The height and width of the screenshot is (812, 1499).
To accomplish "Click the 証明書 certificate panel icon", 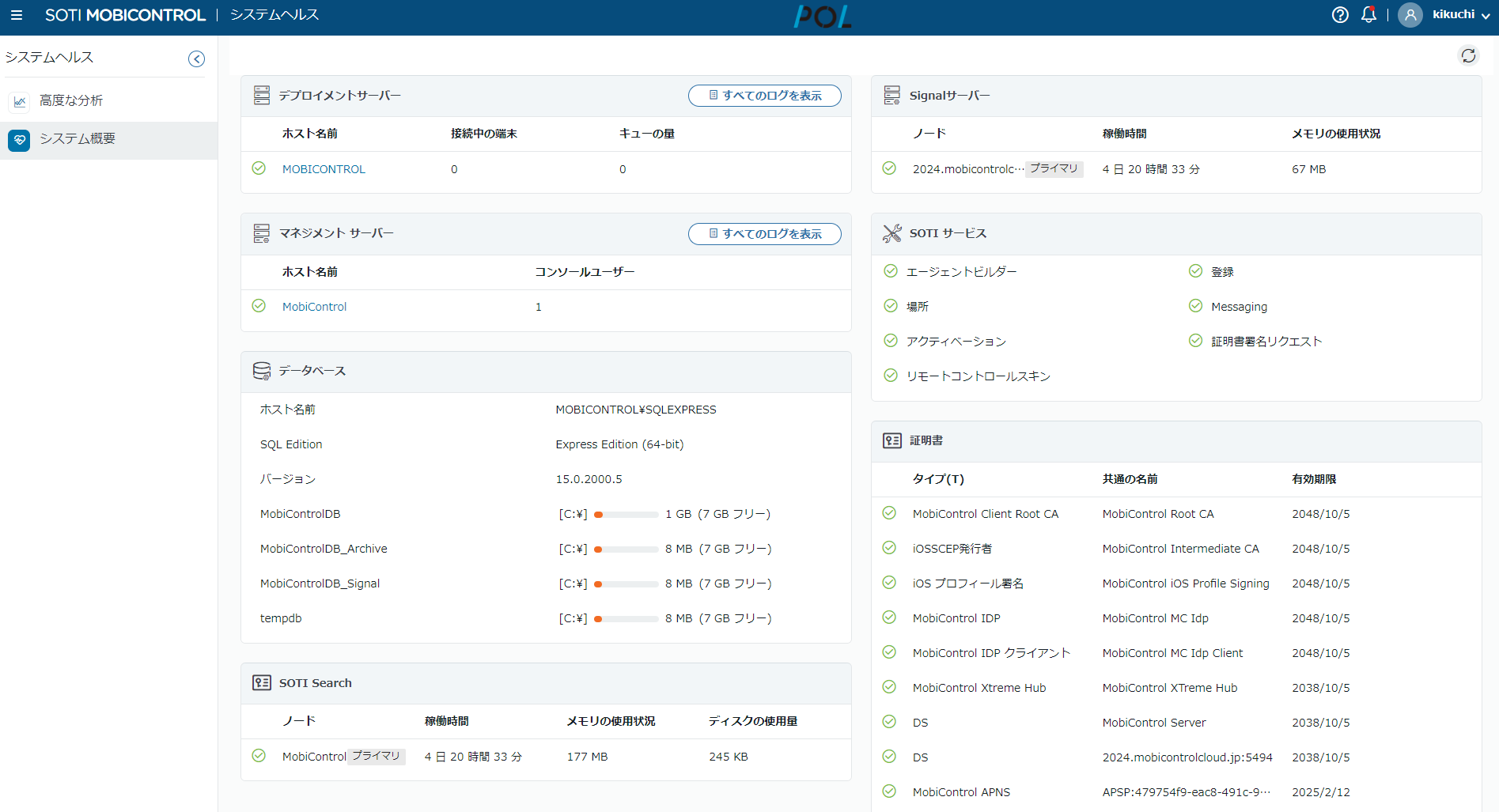I will [x=892, y=440].
